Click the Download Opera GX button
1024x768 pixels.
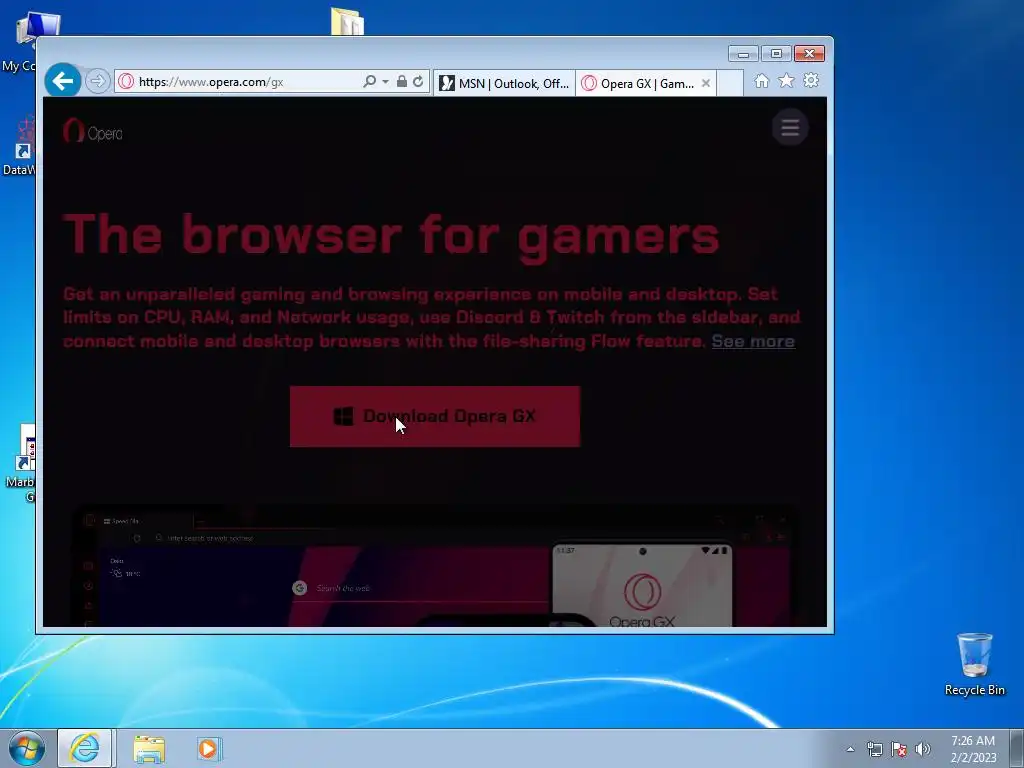pyautogui.click(x=435, y=417)
